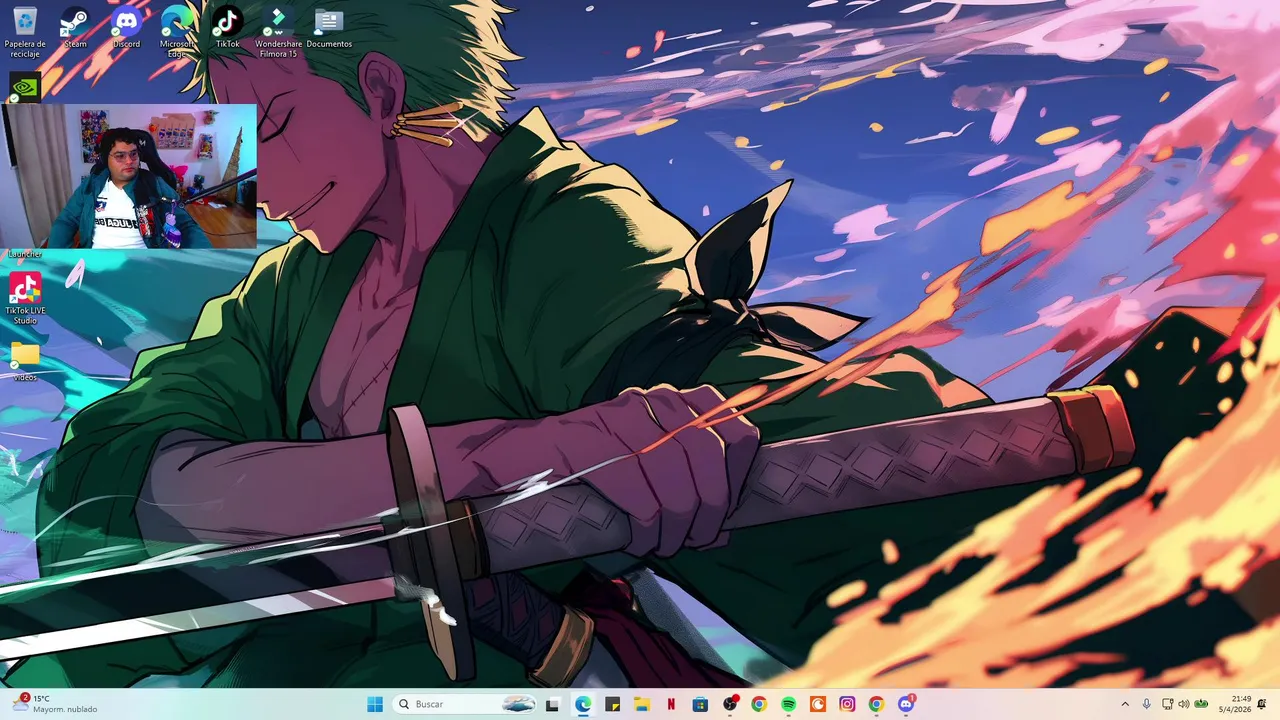Switch to Spotify in the taskbar
The height and width of the screenshot is (720, 1280).
788,704
